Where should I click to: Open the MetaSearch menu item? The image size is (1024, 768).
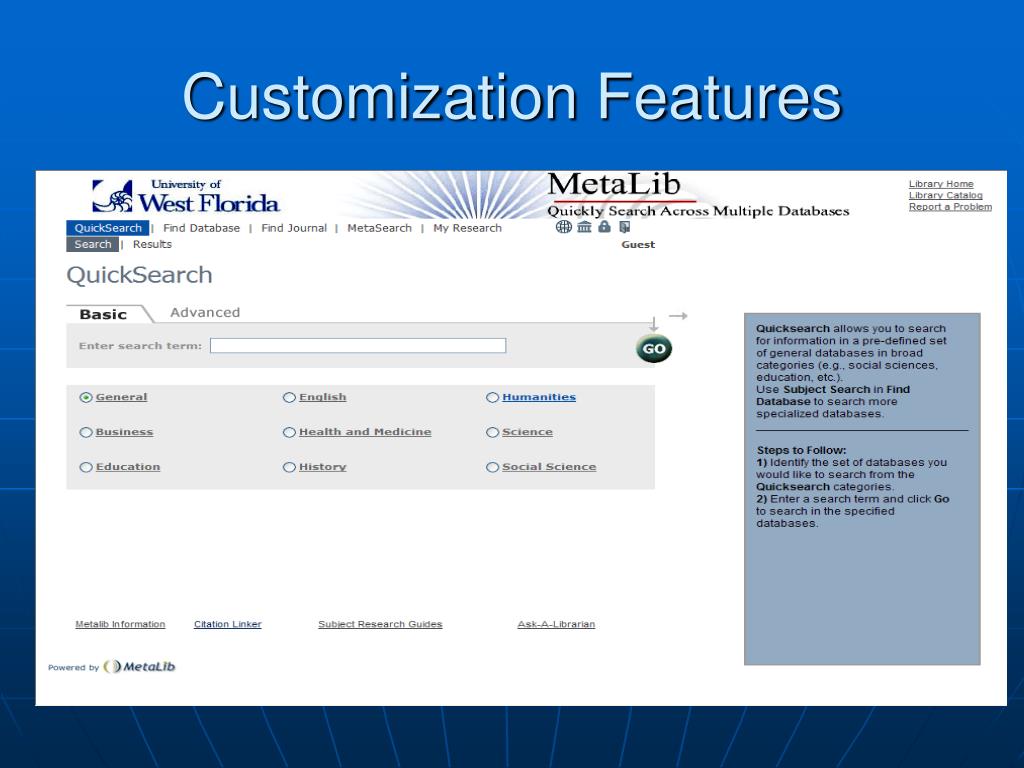click(379, 228)
